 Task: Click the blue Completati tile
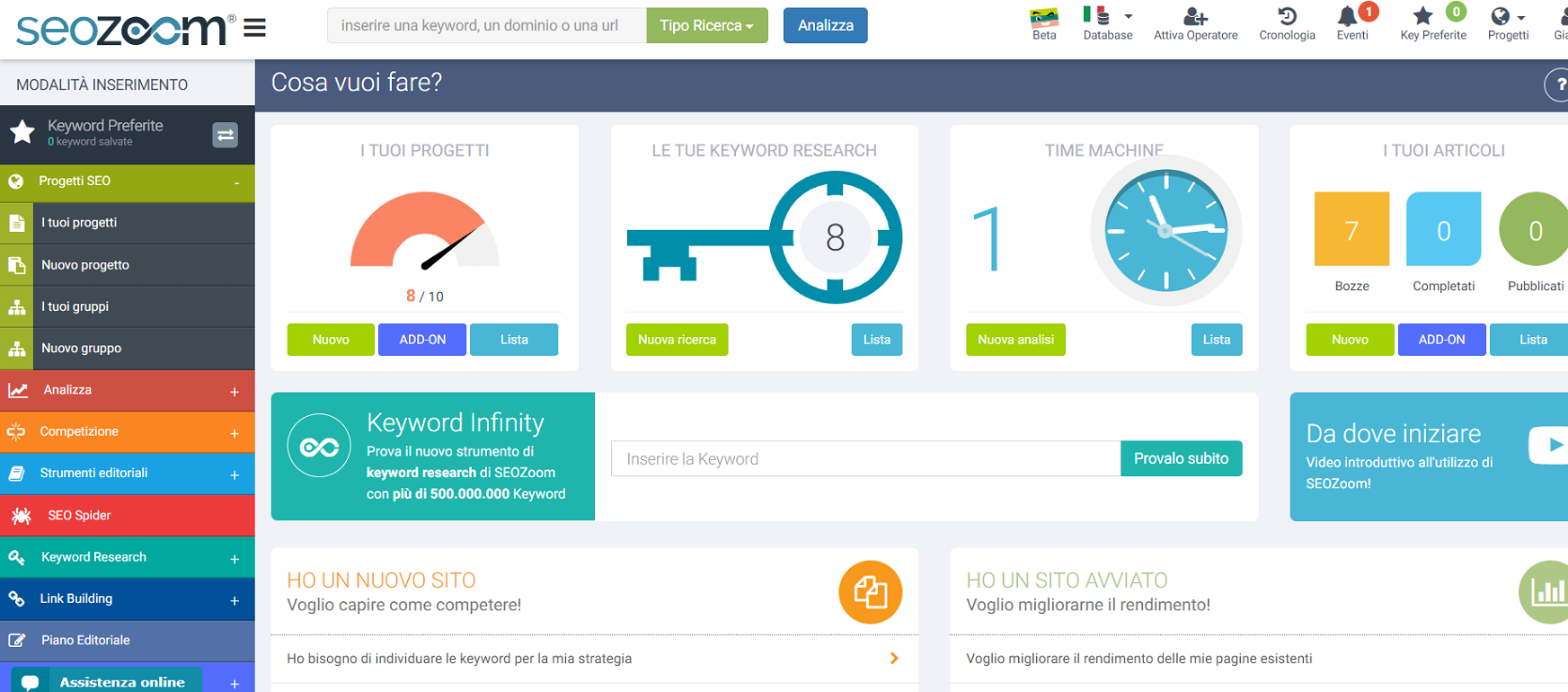[1443, 229]
